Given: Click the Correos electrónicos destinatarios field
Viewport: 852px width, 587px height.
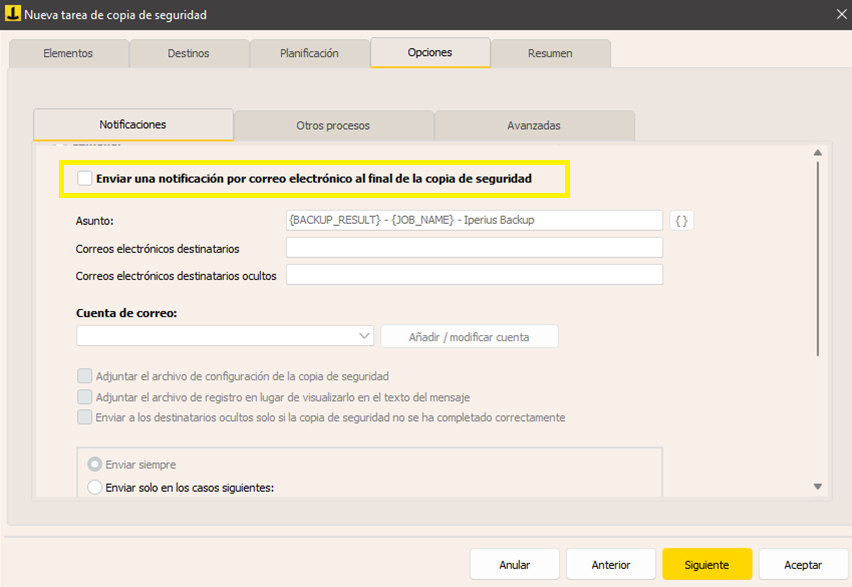Looking at the screenshot, I should pyautogui.click(x=474, y=248).
